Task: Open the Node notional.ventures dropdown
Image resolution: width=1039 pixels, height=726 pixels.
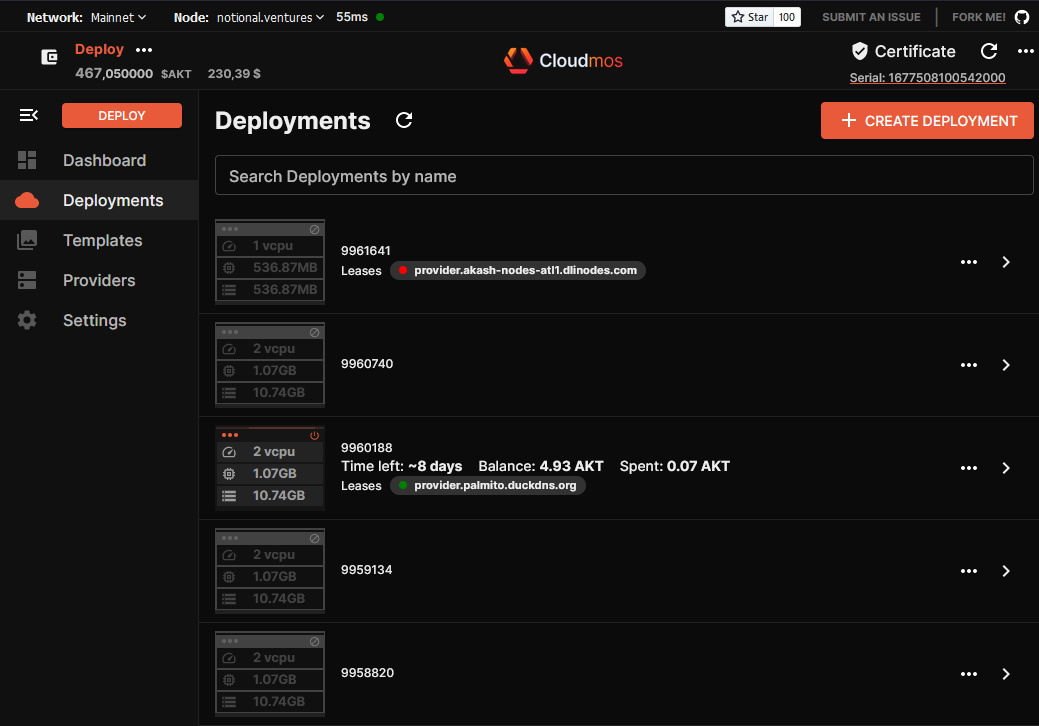Action: tap(270, 17)
